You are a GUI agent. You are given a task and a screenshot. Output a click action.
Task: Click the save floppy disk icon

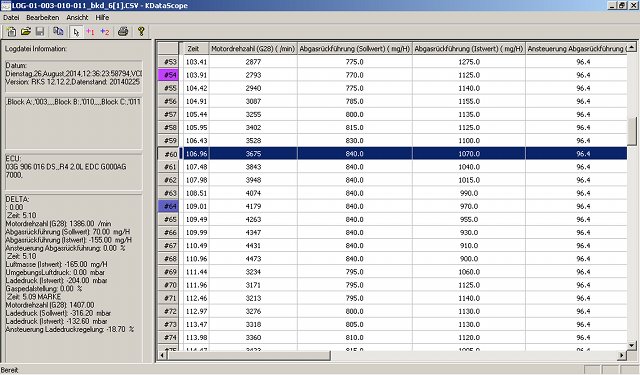40,31
